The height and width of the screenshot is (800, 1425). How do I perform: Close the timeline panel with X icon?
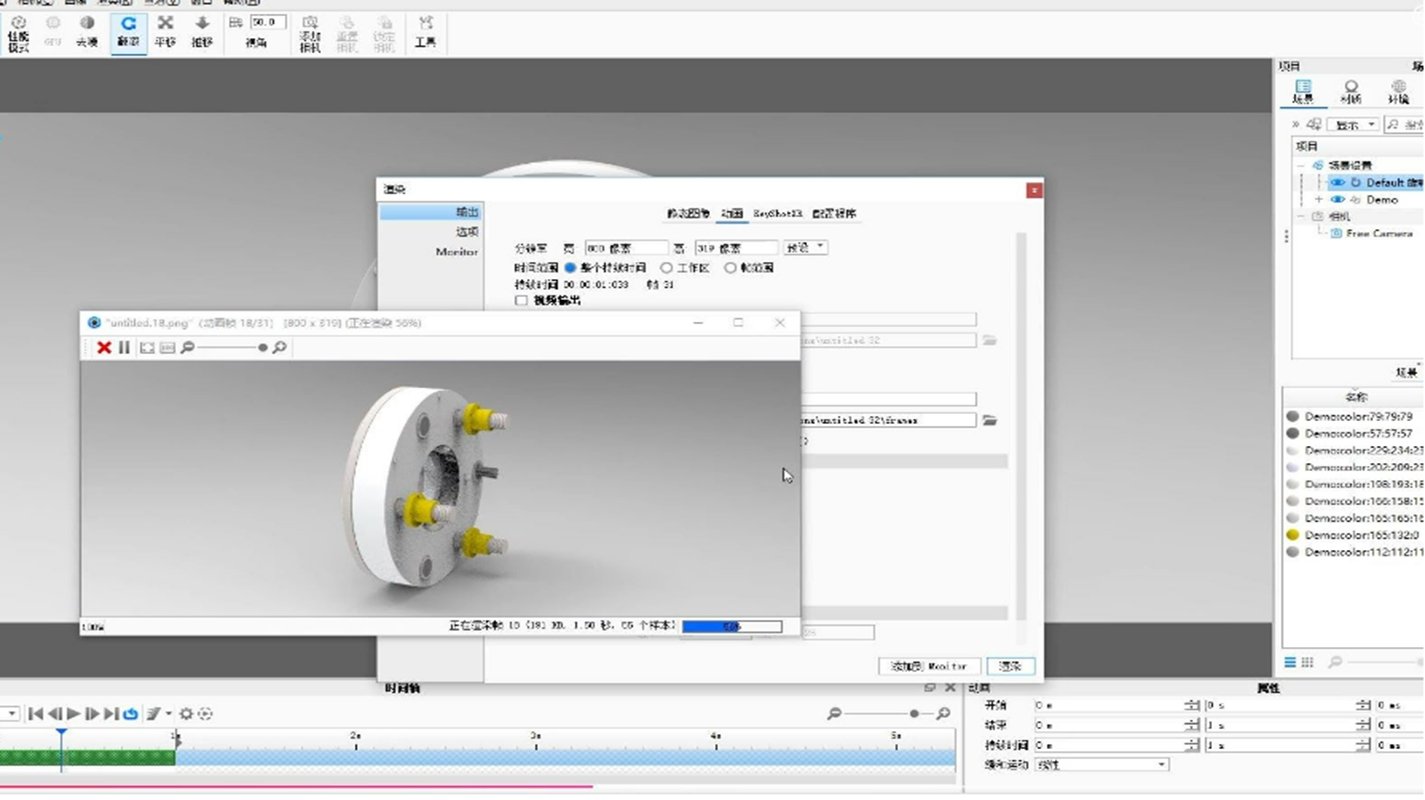click(x=949, y=688)
